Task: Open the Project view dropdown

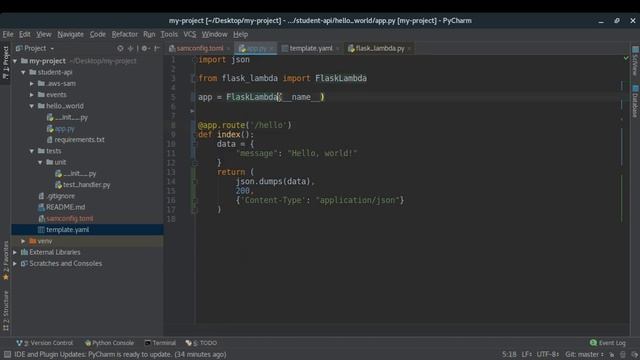Action: [x=35, y=48]
